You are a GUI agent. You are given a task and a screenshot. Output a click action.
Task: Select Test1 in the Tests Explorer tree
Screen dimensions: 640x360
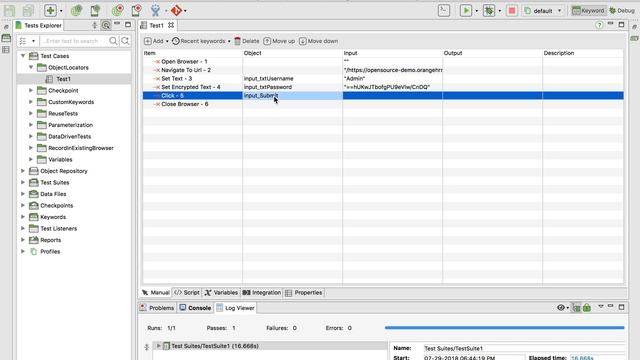pyautogui.click(x=63, y=79)
